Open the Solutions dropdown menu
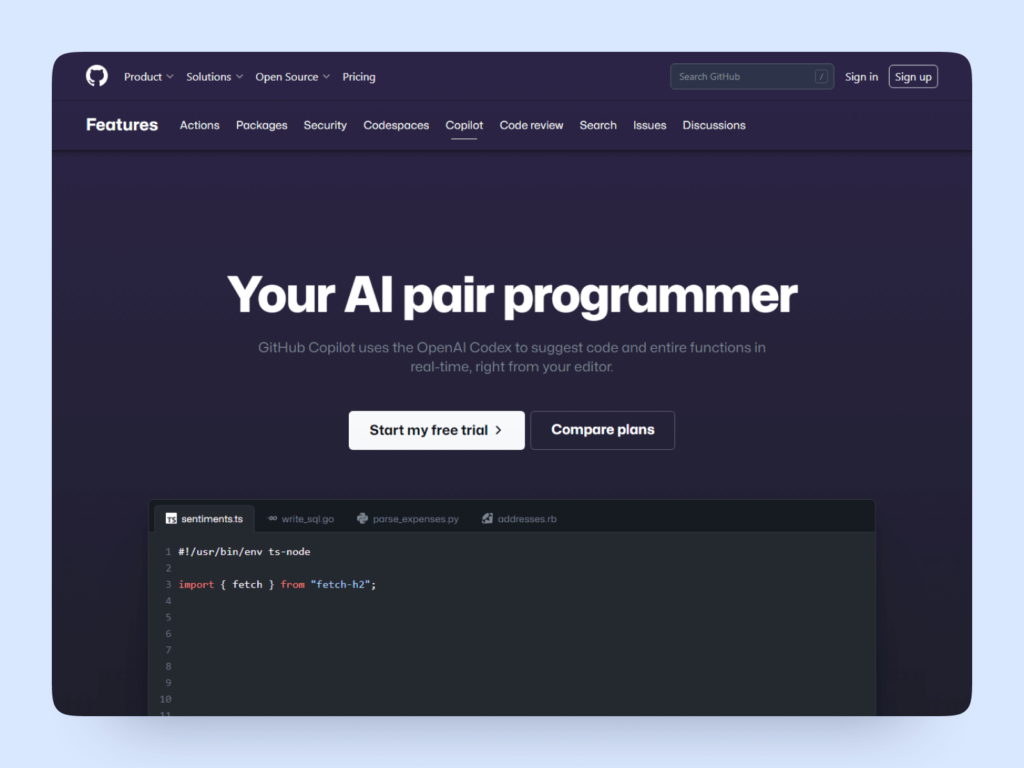1024x768 pixels. click(x=213, y=76)
